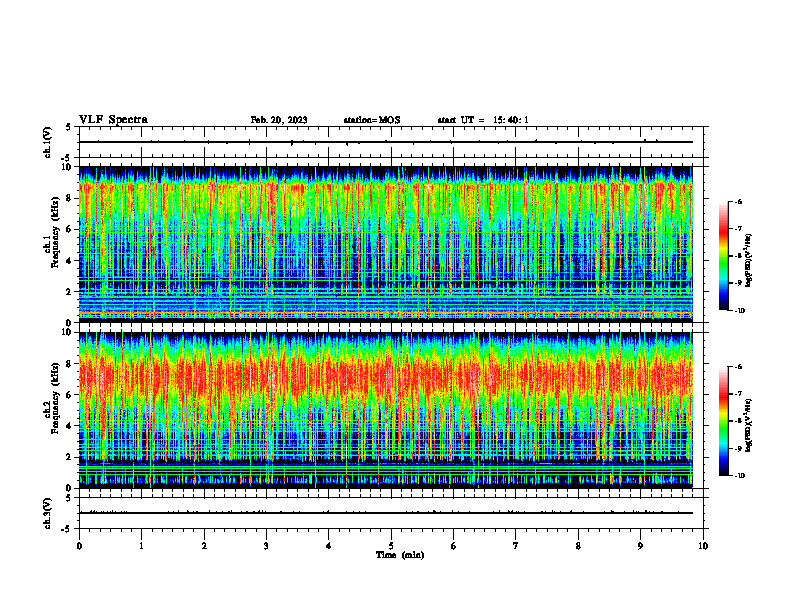Click the time axis tick label "2"

click(x=204, y=546)
